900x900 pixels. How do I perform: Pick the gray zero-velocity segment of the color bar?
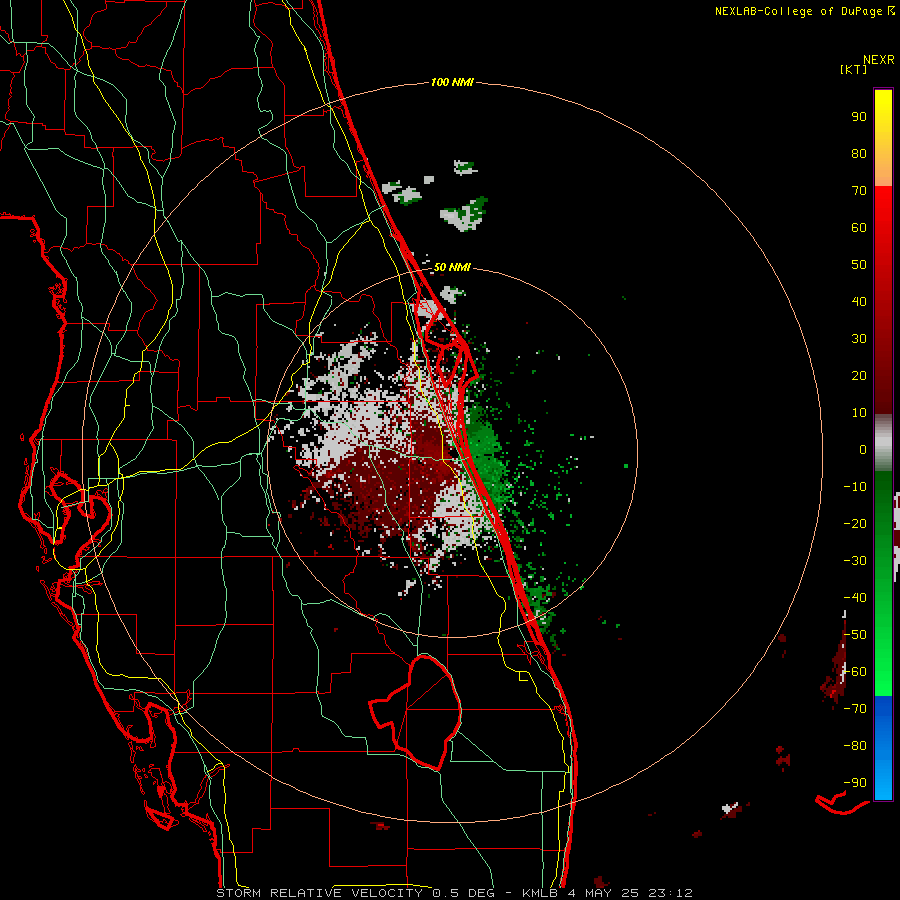coord(883,443)
